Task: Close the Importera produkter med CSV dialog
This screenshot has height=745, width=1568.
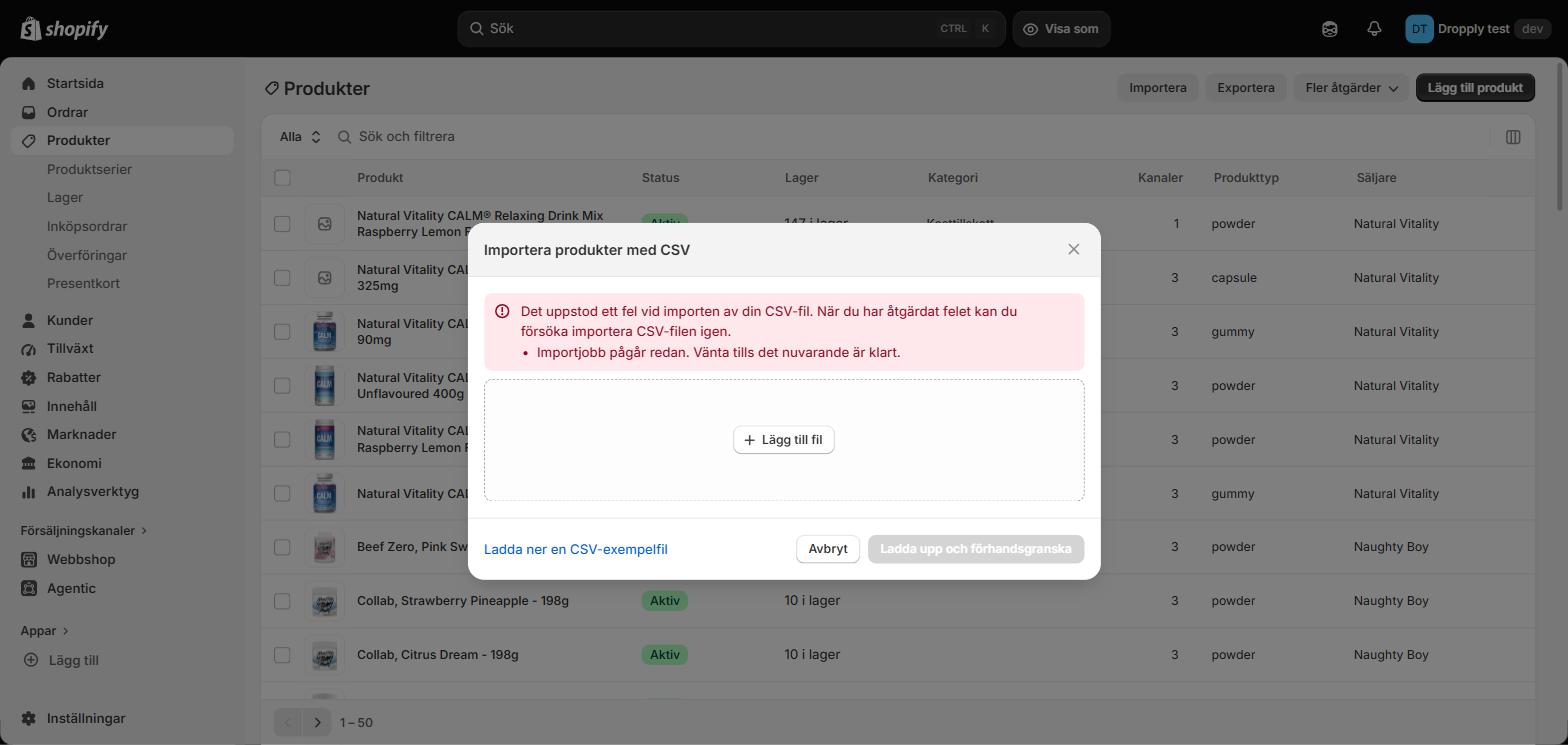Action: pos(1073,249)
